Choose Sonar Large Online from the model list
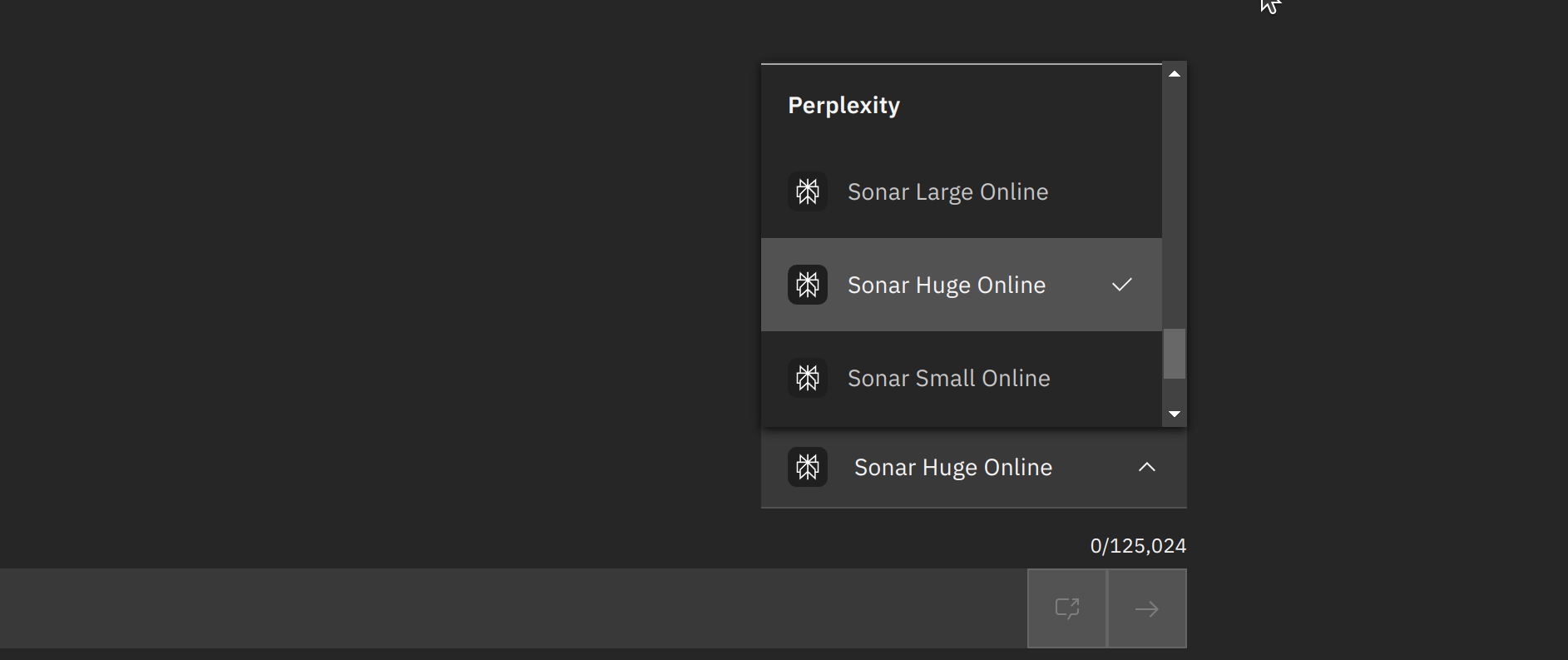 coord(947,191)
